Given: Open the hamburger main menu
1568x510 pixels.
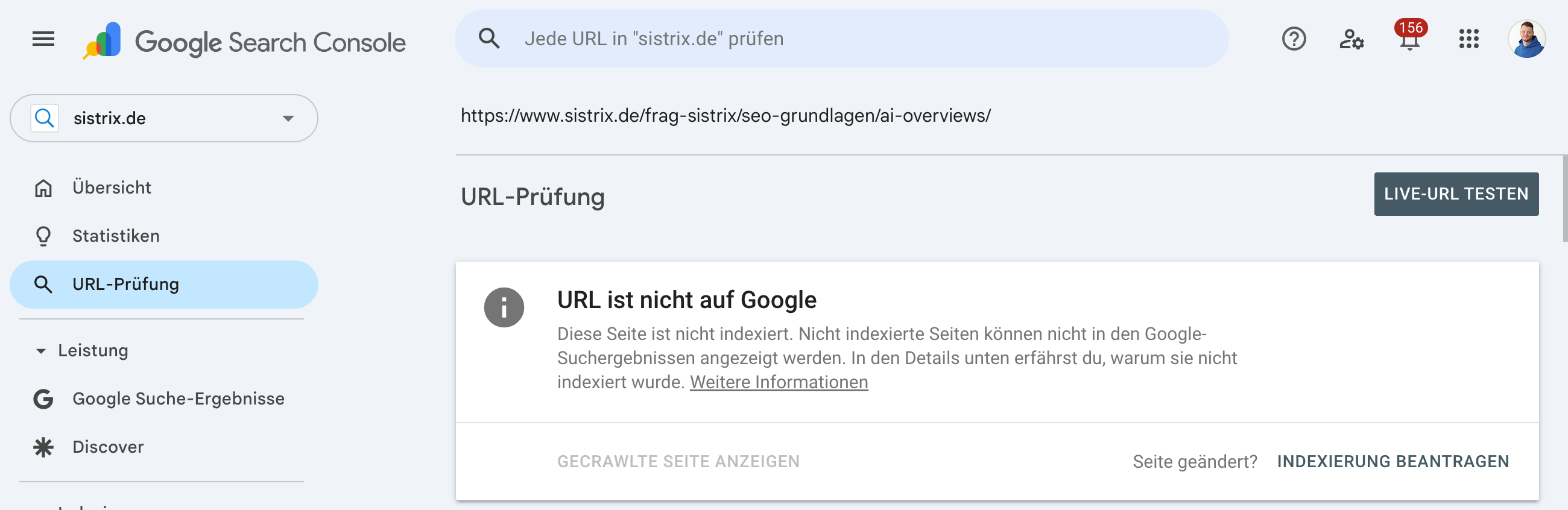Looking at the screenshot, I should 43,40.
